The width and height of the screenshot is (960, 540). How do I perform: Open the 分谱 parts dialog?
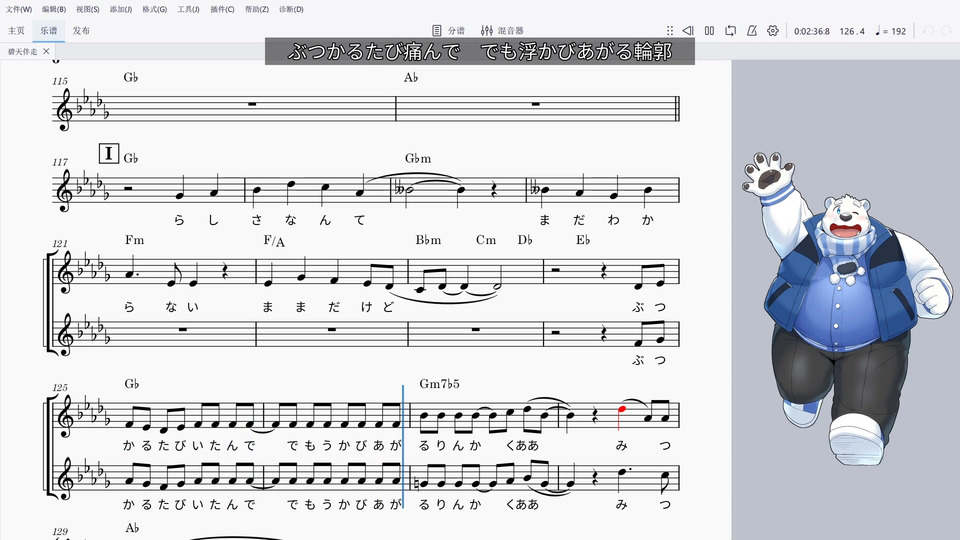tap(448, 31)
